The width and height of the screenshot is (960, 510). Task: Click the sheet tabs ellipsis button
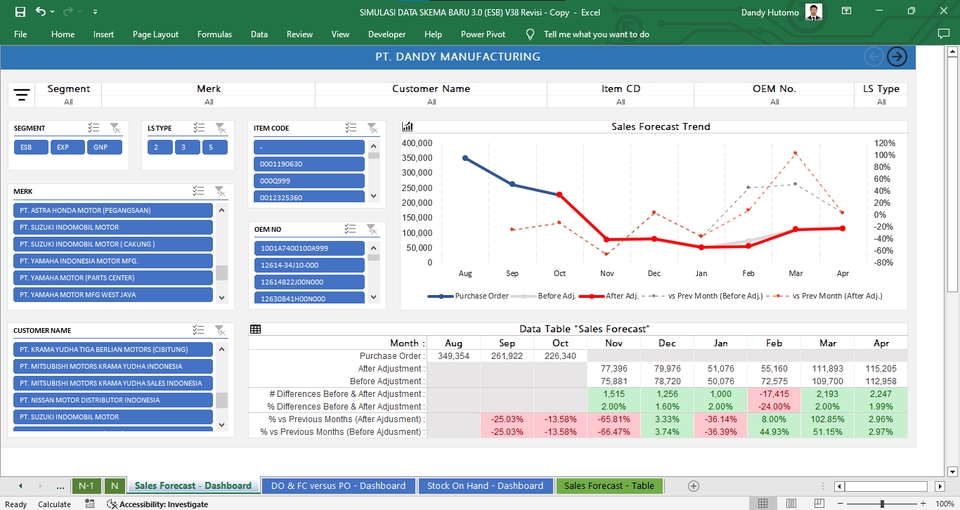coord(60,486)
